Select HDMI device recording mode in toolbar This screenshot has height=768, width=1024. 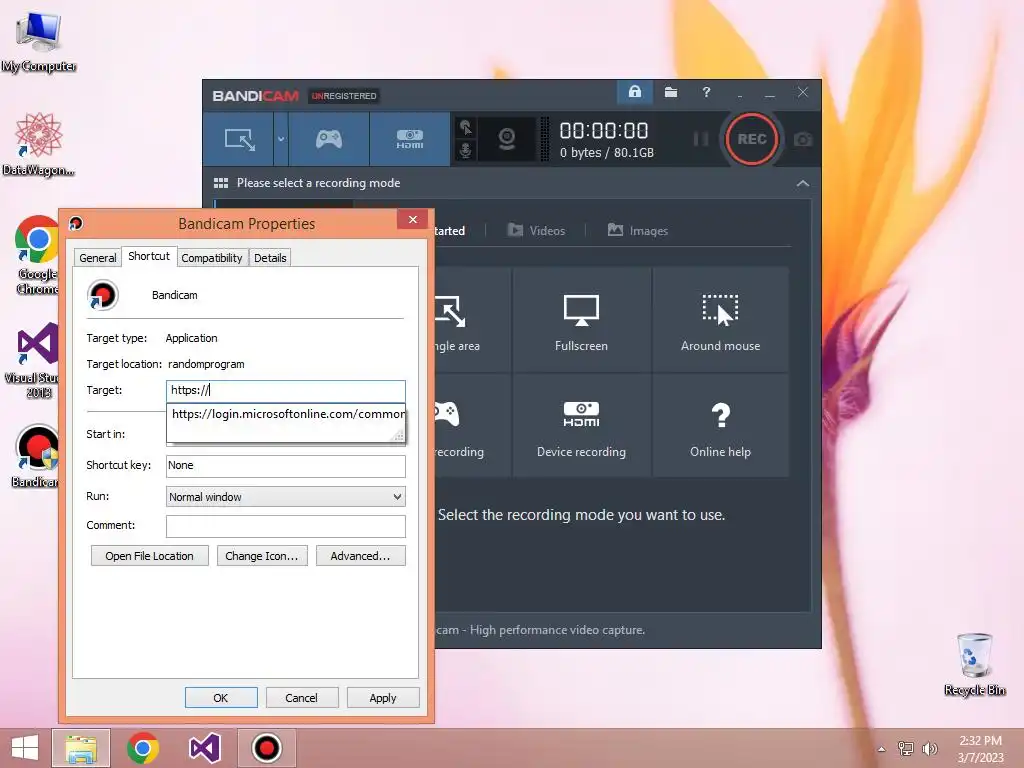pos(409,139)
